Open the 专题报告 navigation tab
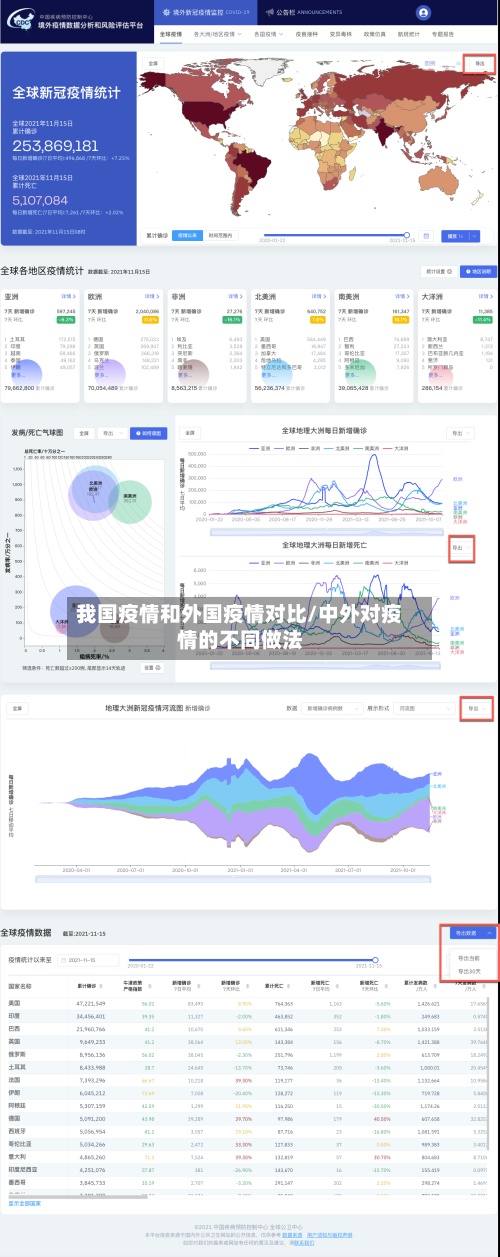 pyautogui.click(x=442, y=34)
